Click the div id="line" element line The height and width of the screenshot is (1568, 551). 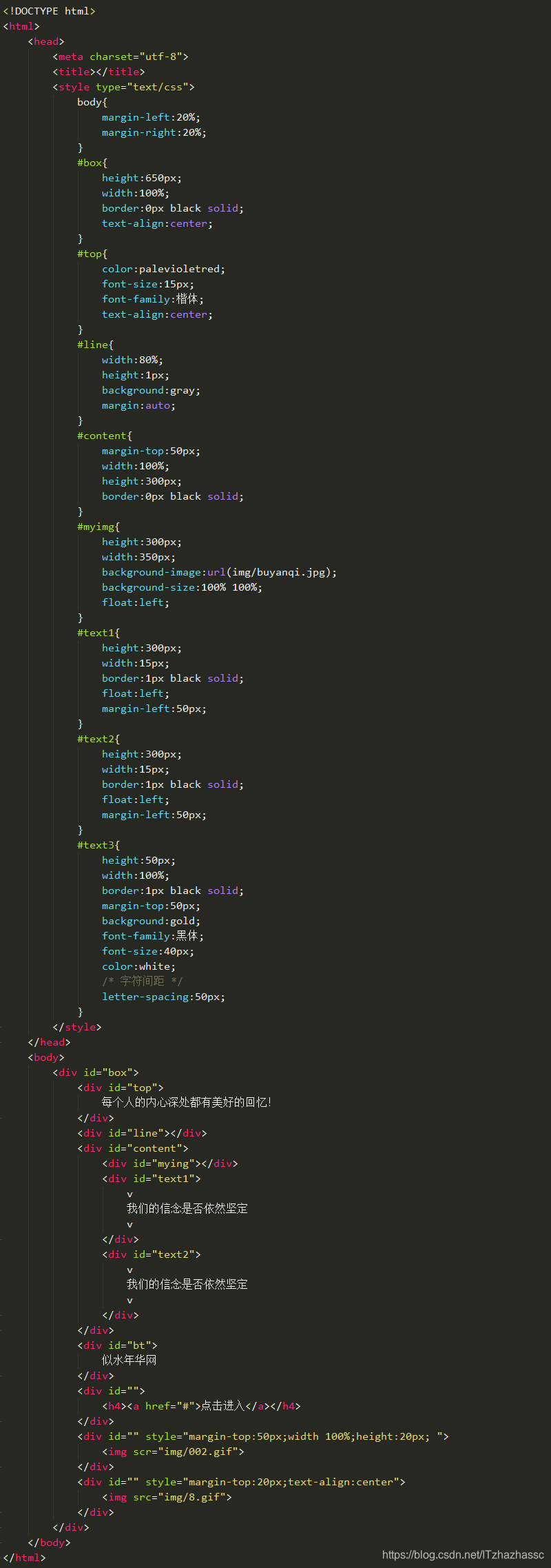coord(142,1133)
